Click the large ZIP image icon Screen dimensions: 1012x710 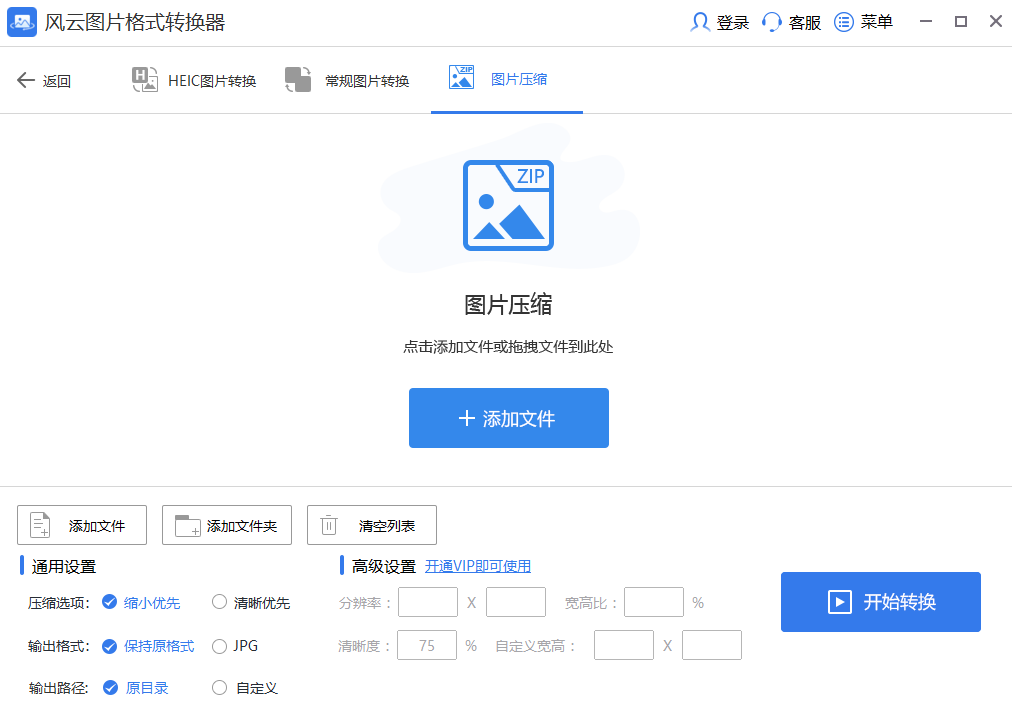pos(508,205)
